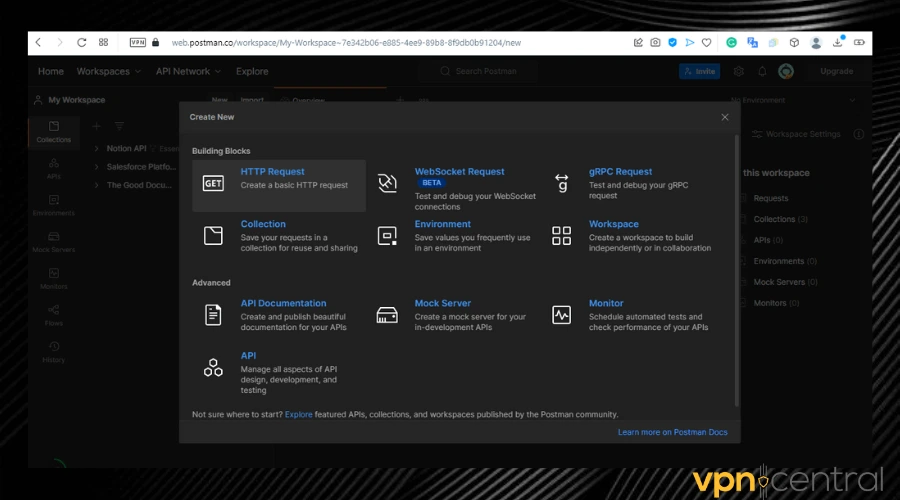900x500 pixels.
Task: Open Environments in left sidebar
Action: pos(53,206)
